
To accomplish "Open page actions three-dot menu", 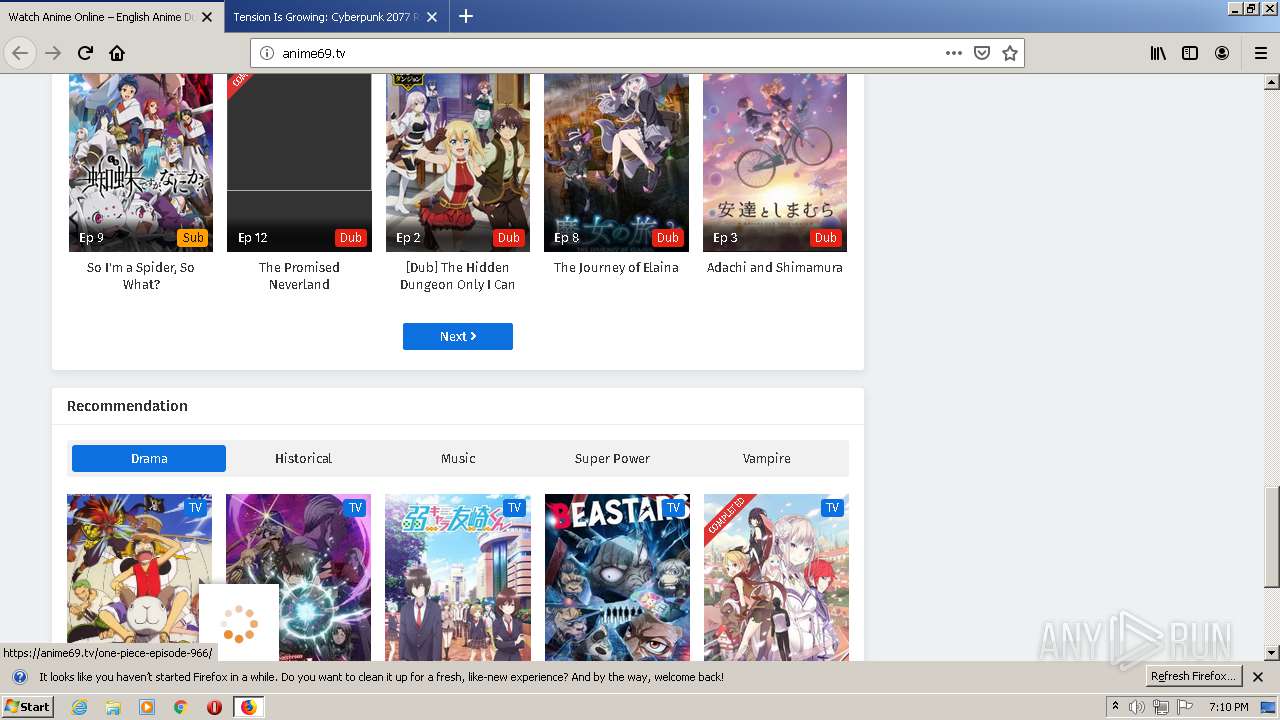I will tap(953, 53).
